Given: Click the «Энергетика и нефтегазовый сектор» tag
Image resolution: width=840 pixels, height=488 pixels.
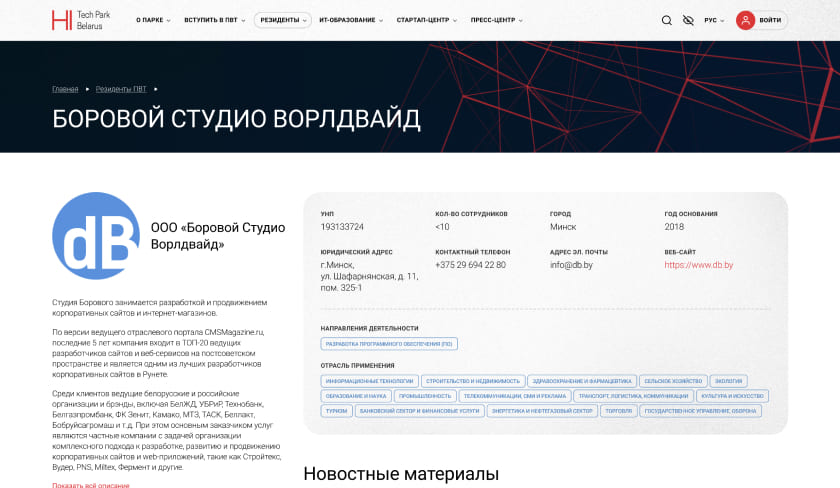Looking at the screenshot, I should click(x=542, y=411).
